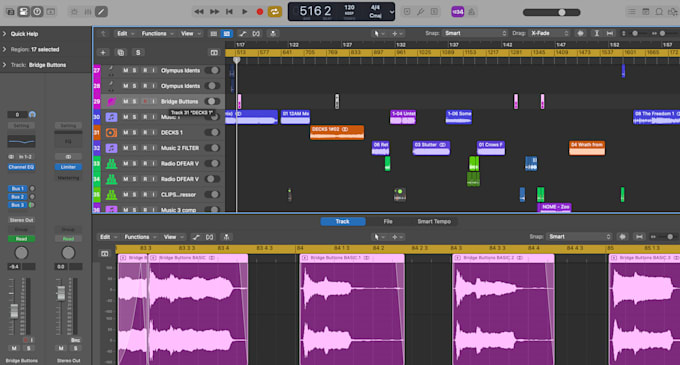Open the Mixer icon in control bar
Viewport: 680px width, 365px height.
tap(88, 12)
